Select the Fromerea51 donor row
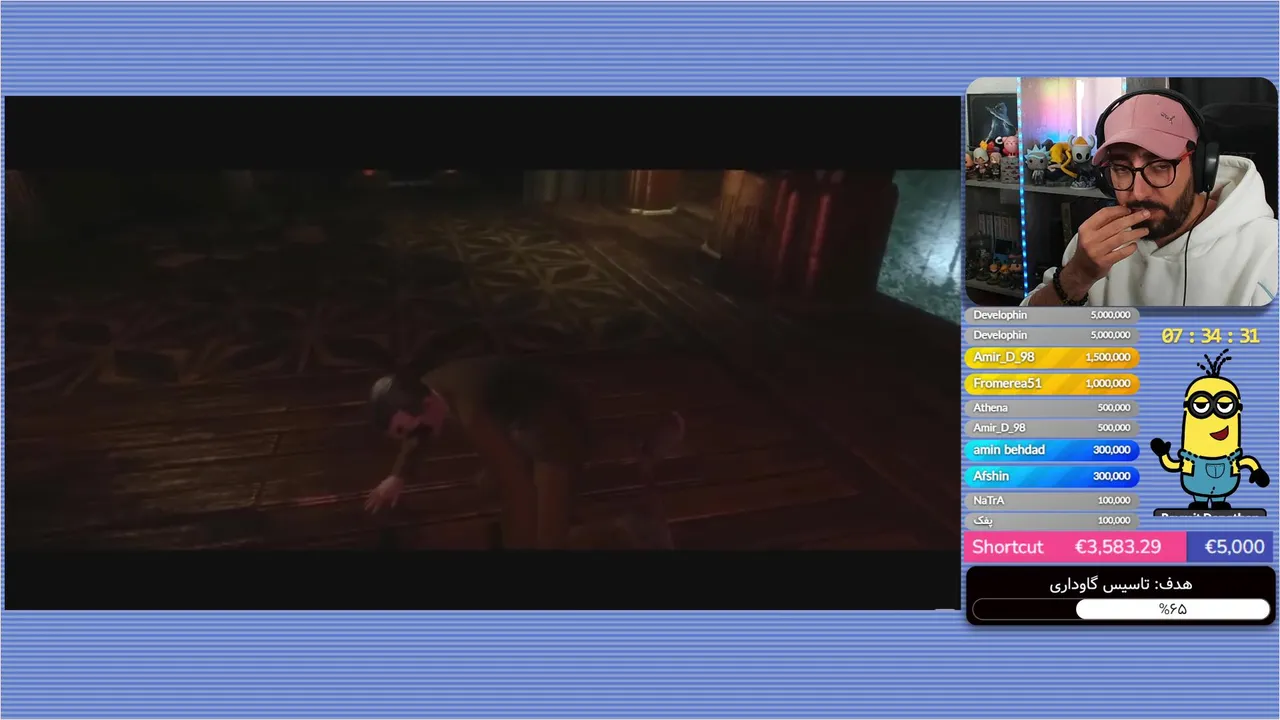 click(1052, 383)
